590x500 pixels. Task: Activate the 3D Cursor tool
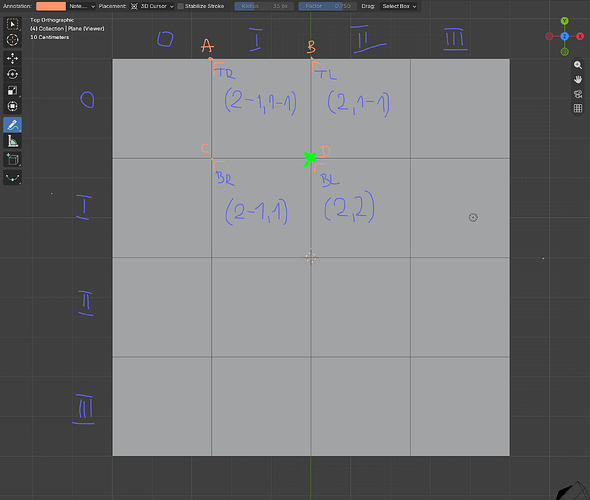12,40
